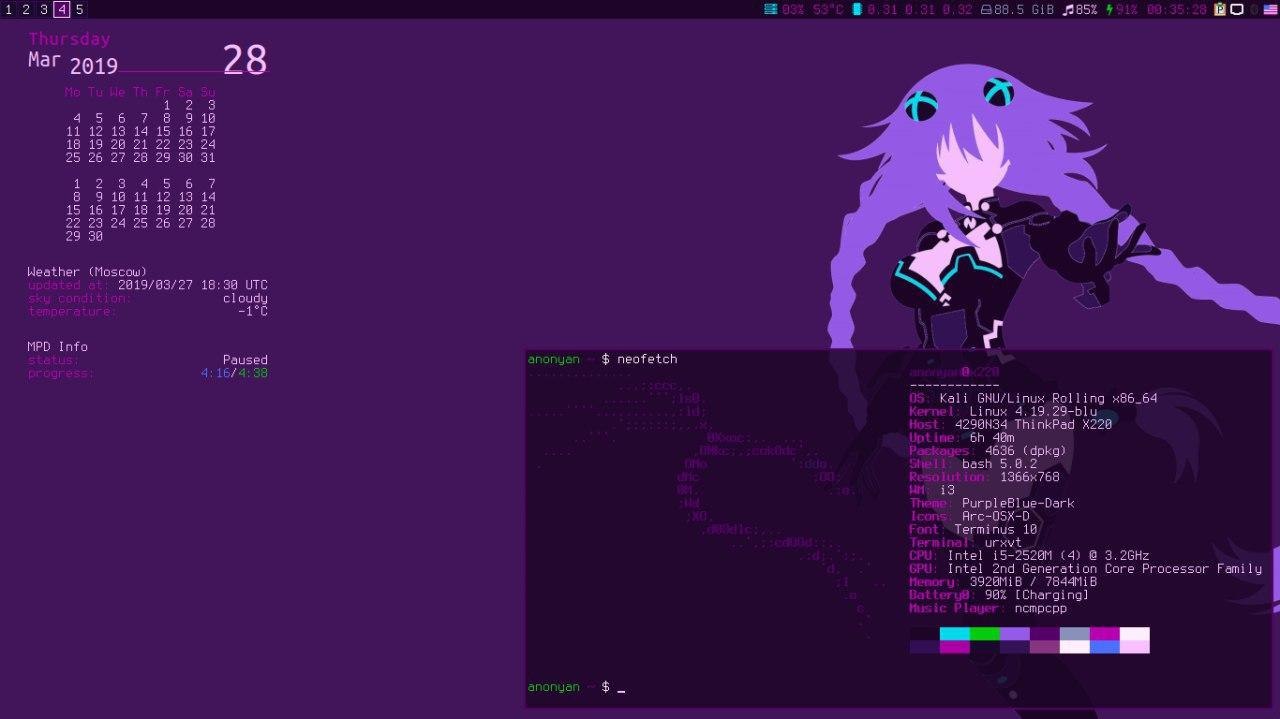The height and width of the screenshot is (719, 1280).
Task: Click the 'Intel i5-2520M (4) @ 3.2GHz' CPU line
Action: 1048,555
